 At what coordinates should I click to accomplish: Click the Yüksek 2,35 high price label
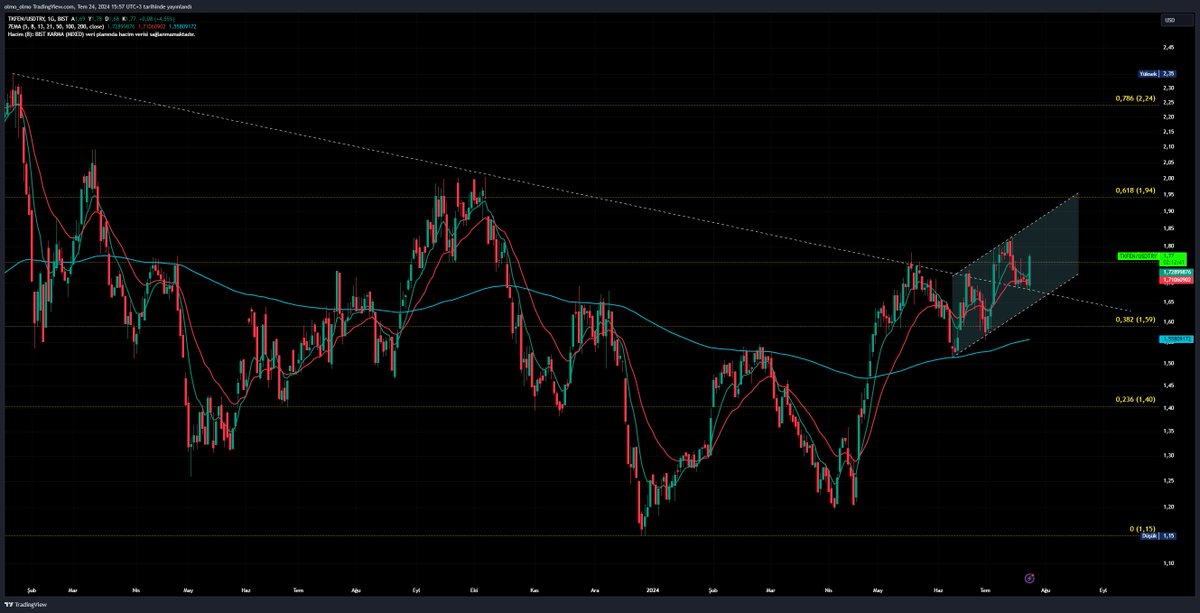point(1156,73)
